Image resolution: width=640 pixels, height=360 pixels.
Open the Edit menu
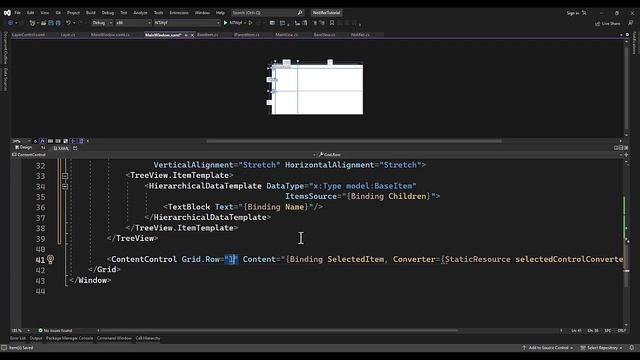click(x=30, y=13)
